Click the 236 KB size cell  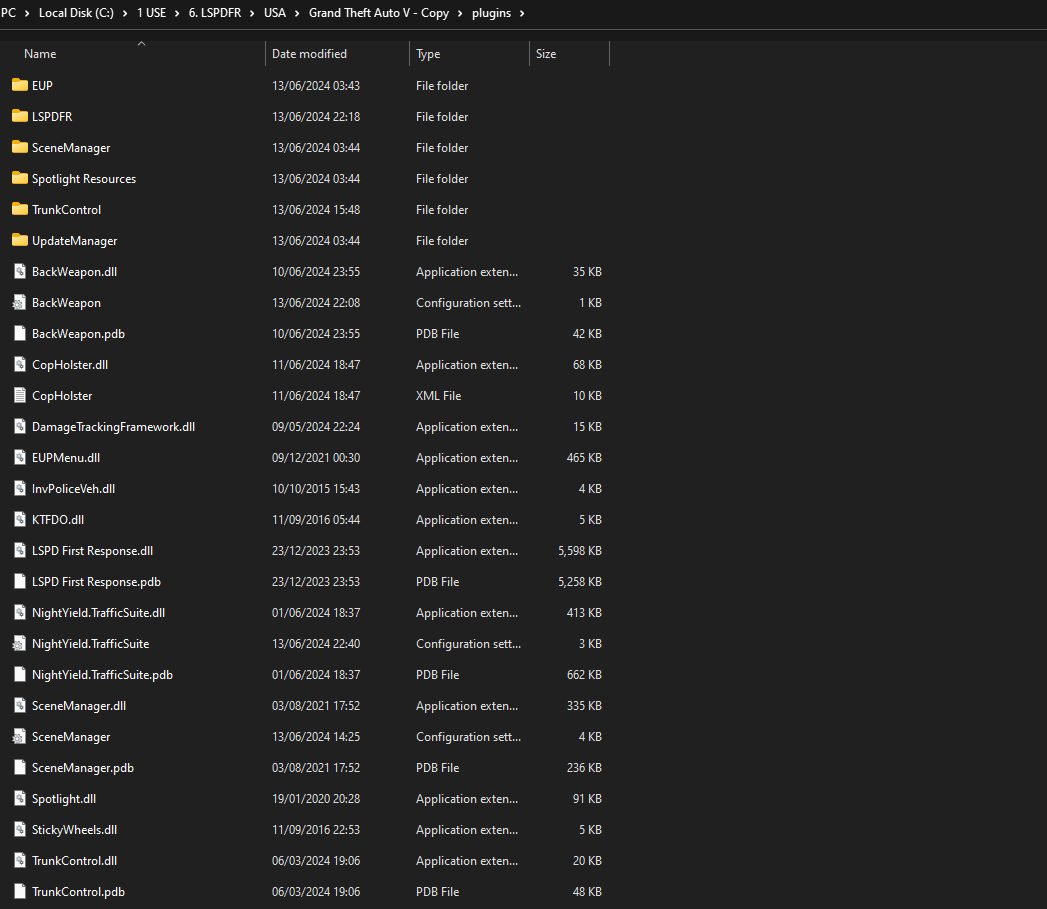pyautogui.click(x=584, y=768)
